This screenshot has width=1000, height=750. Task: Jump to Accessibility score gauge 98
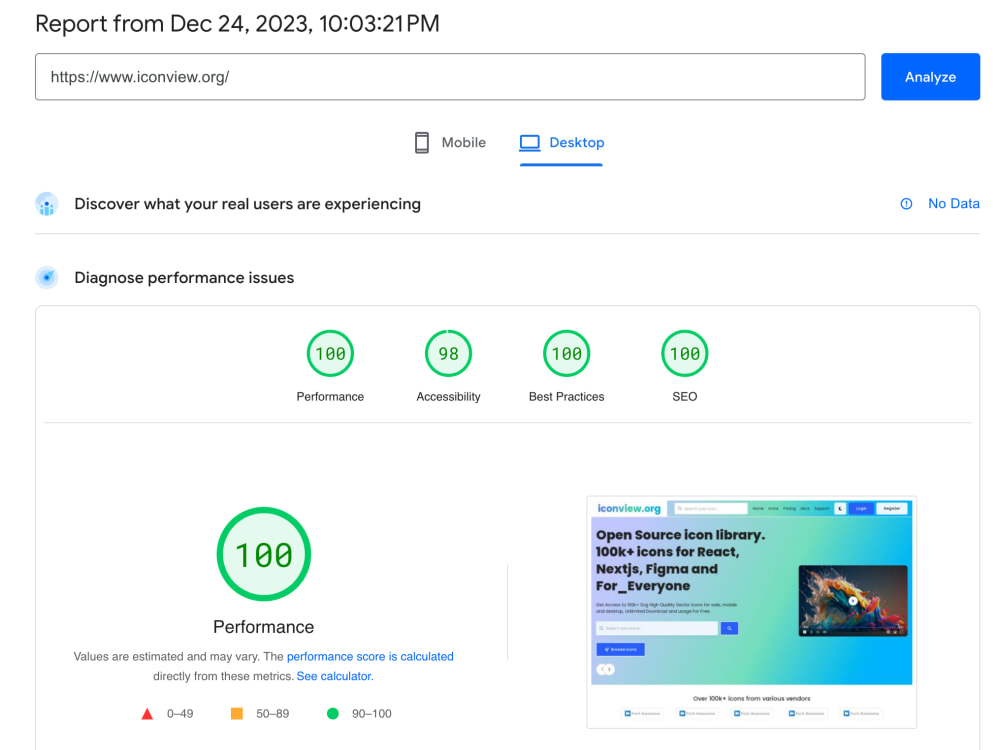tap(448, 353)
